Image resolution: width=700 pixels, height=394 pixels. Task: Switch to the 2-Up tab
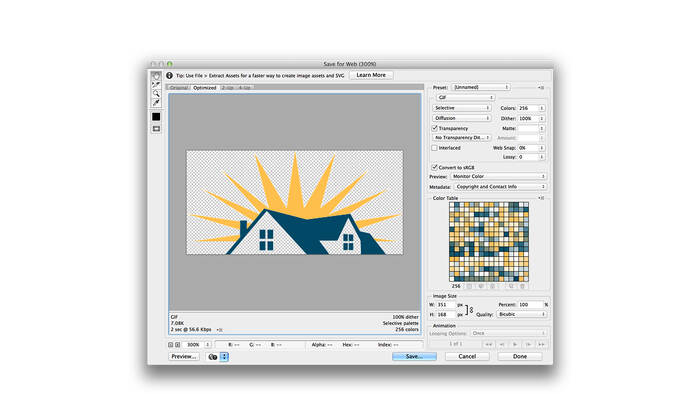[228, 87]
